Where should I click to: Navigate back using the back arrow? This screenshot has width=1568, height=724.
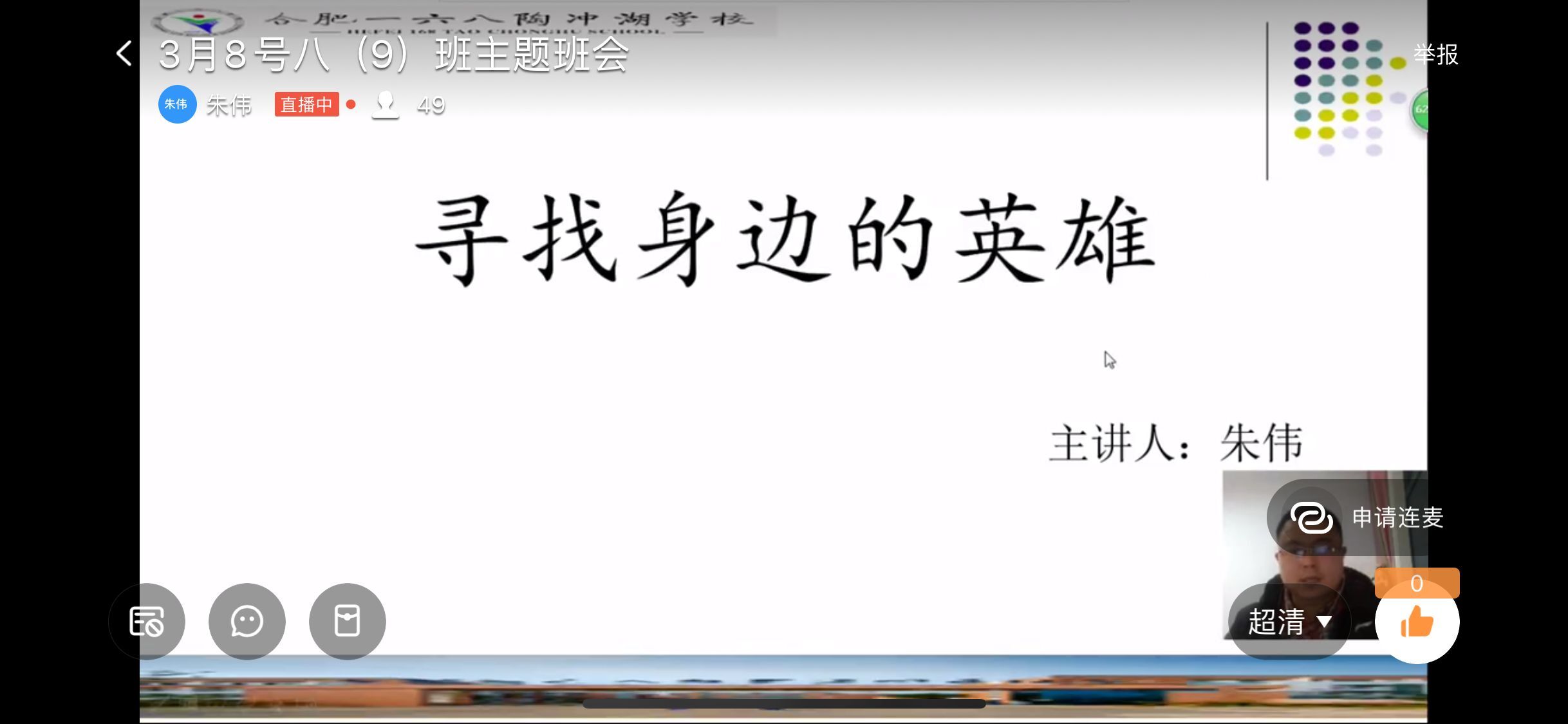click(123, 54)
